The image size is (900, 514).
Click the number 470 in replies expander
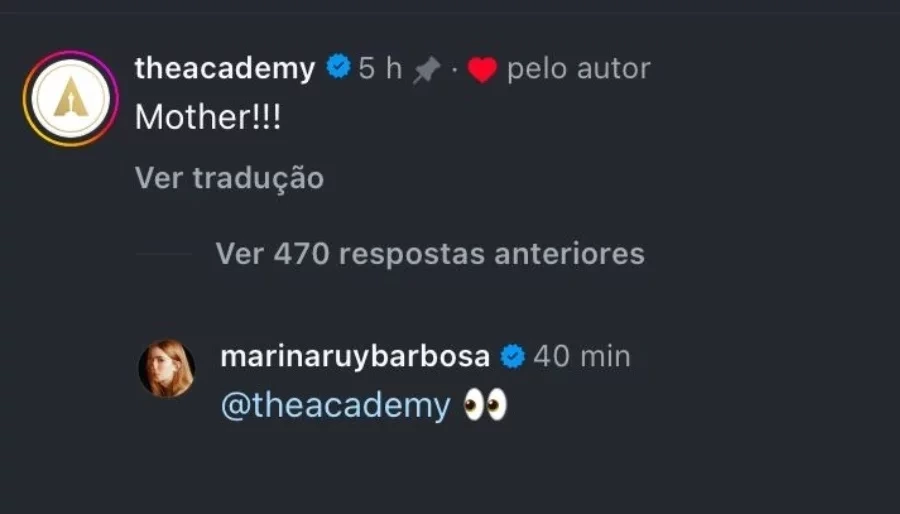click(x=301, y=254)
